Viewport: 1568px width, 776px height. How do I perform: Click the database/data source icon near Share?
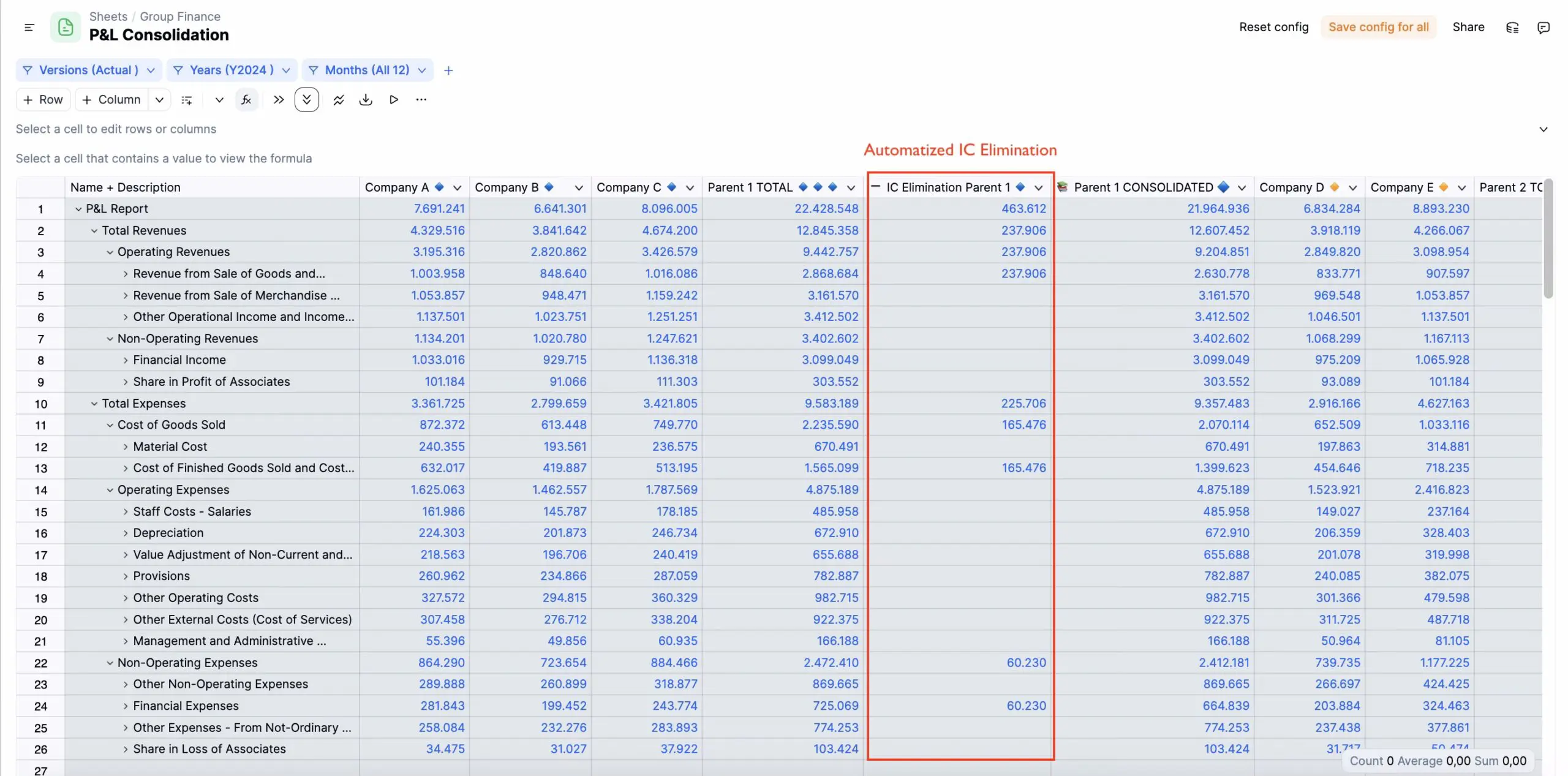coord(1512,28)
